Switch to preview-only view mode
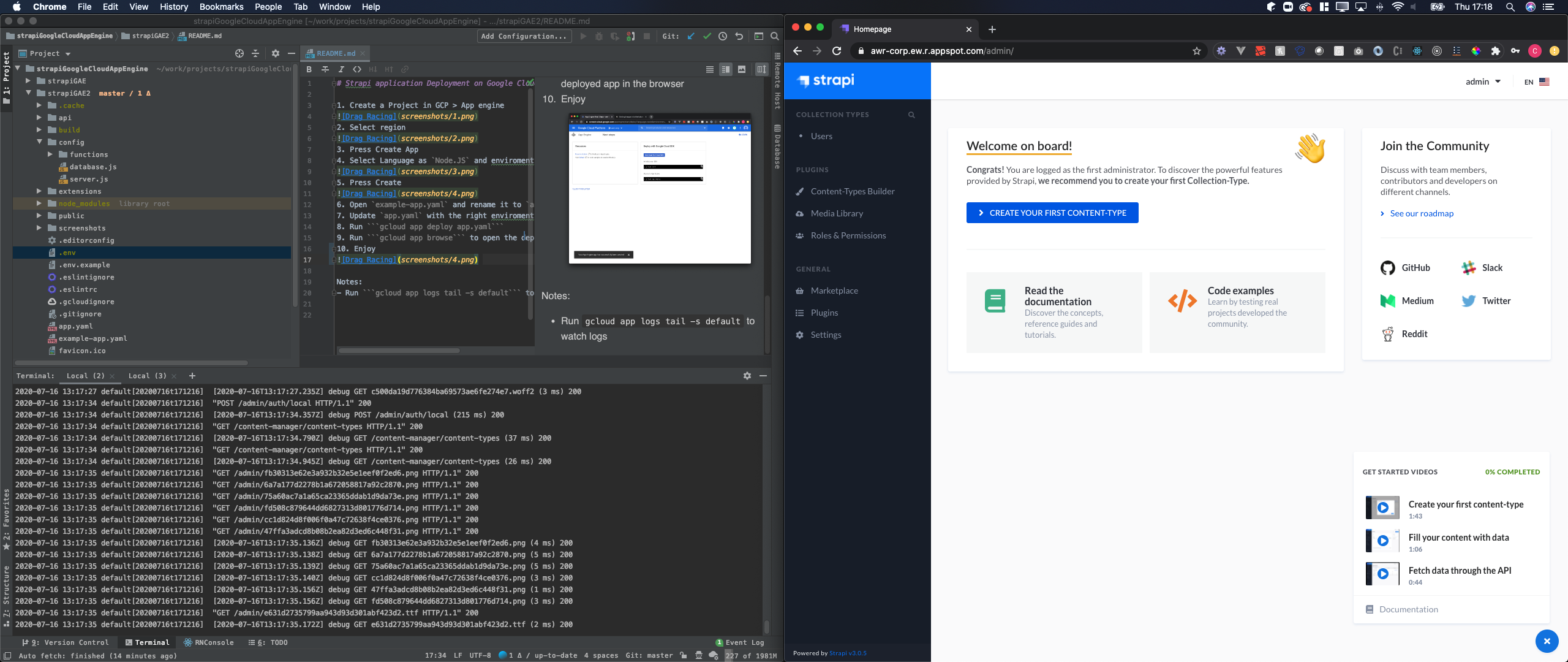The width and height of the screenshot is (1568, 662). [742, 69]
